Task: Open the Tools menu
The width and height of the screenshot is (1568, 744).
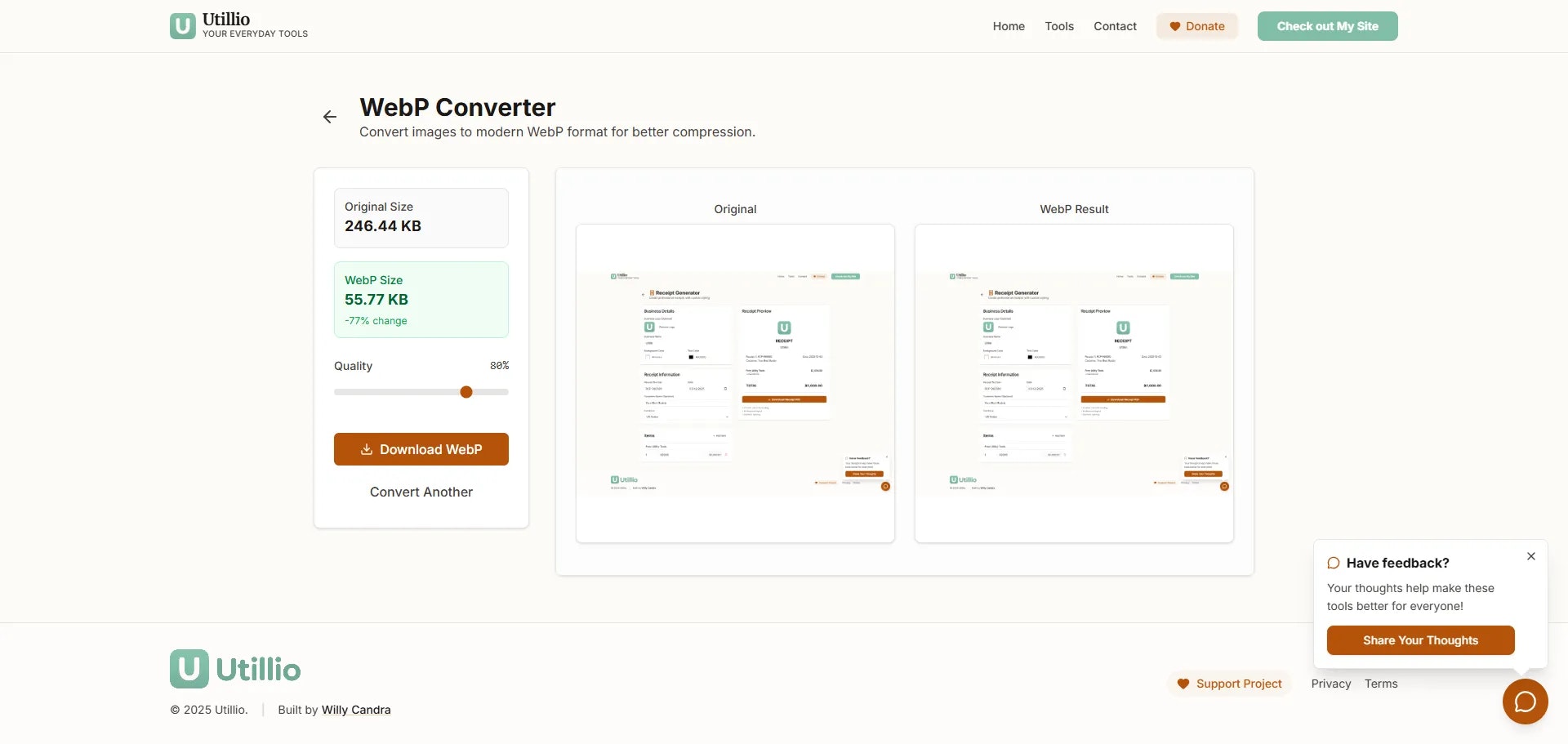Action: (x=1059, y=26)
